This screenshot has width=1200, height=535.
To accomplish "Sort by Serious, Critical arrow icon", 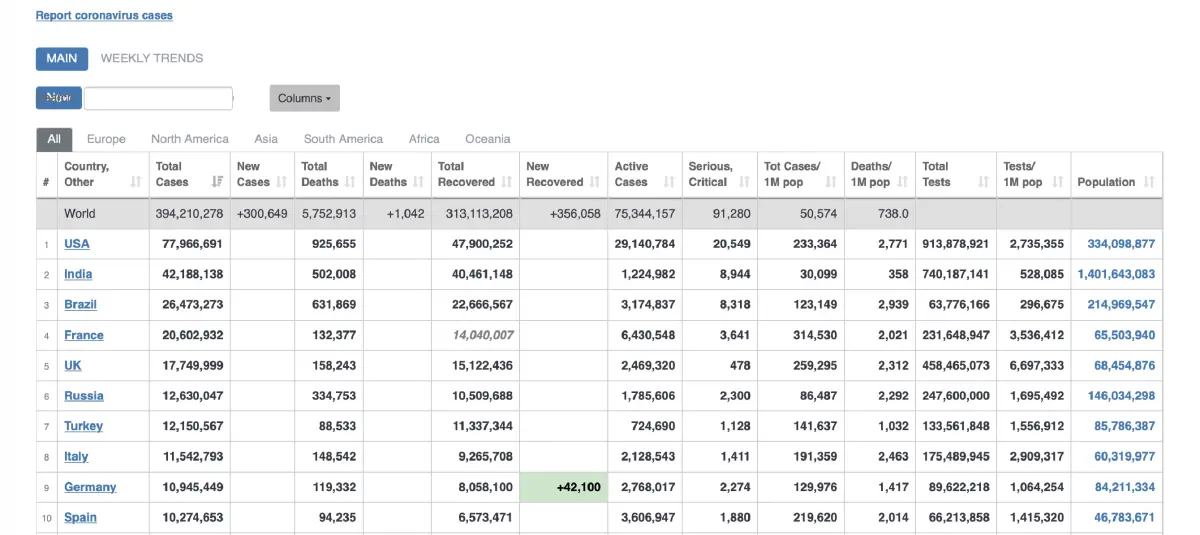I will tap(744, 182).
